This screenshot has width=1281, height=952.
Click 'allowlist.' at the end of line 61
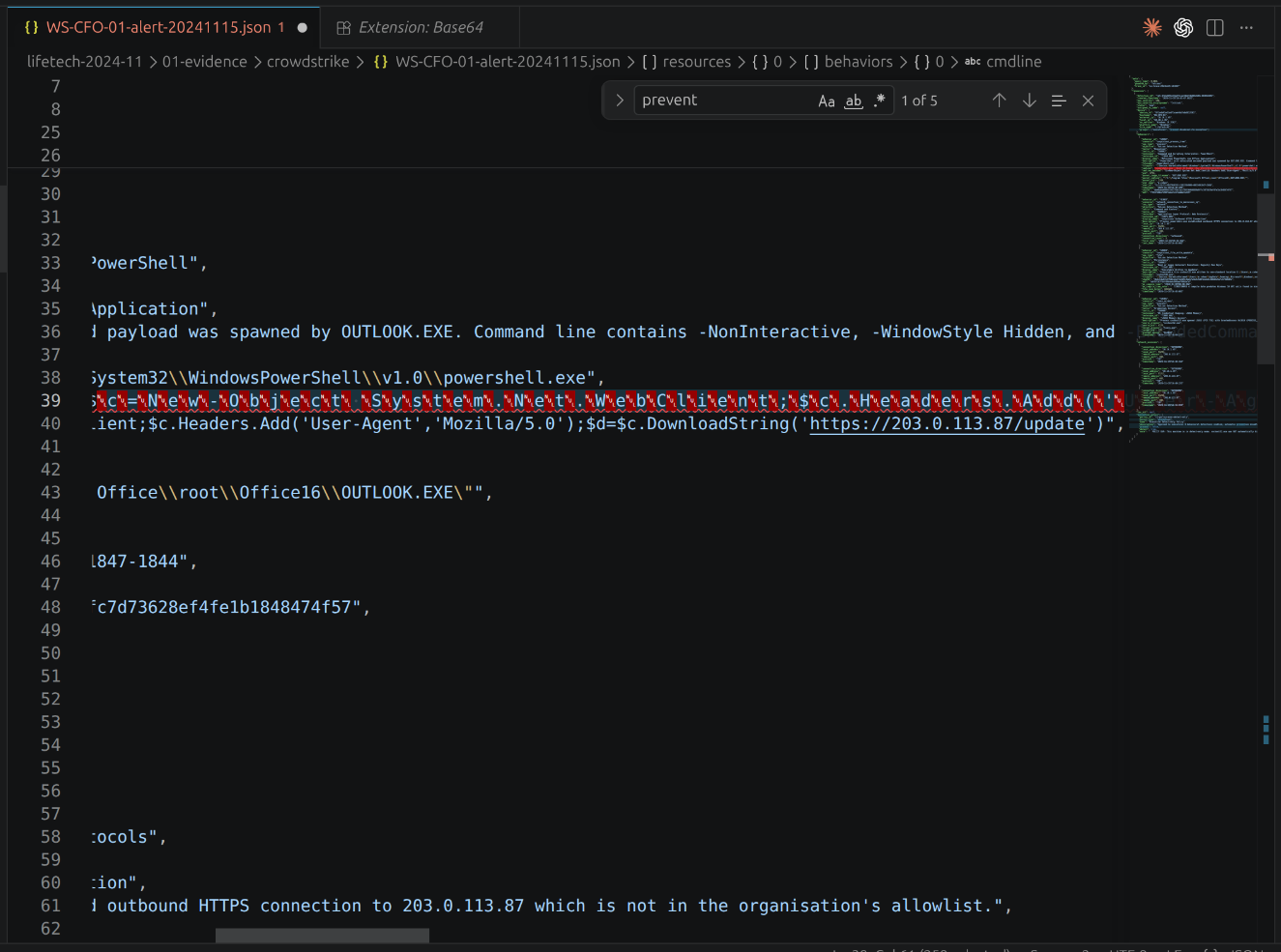(x=943, y=907)
